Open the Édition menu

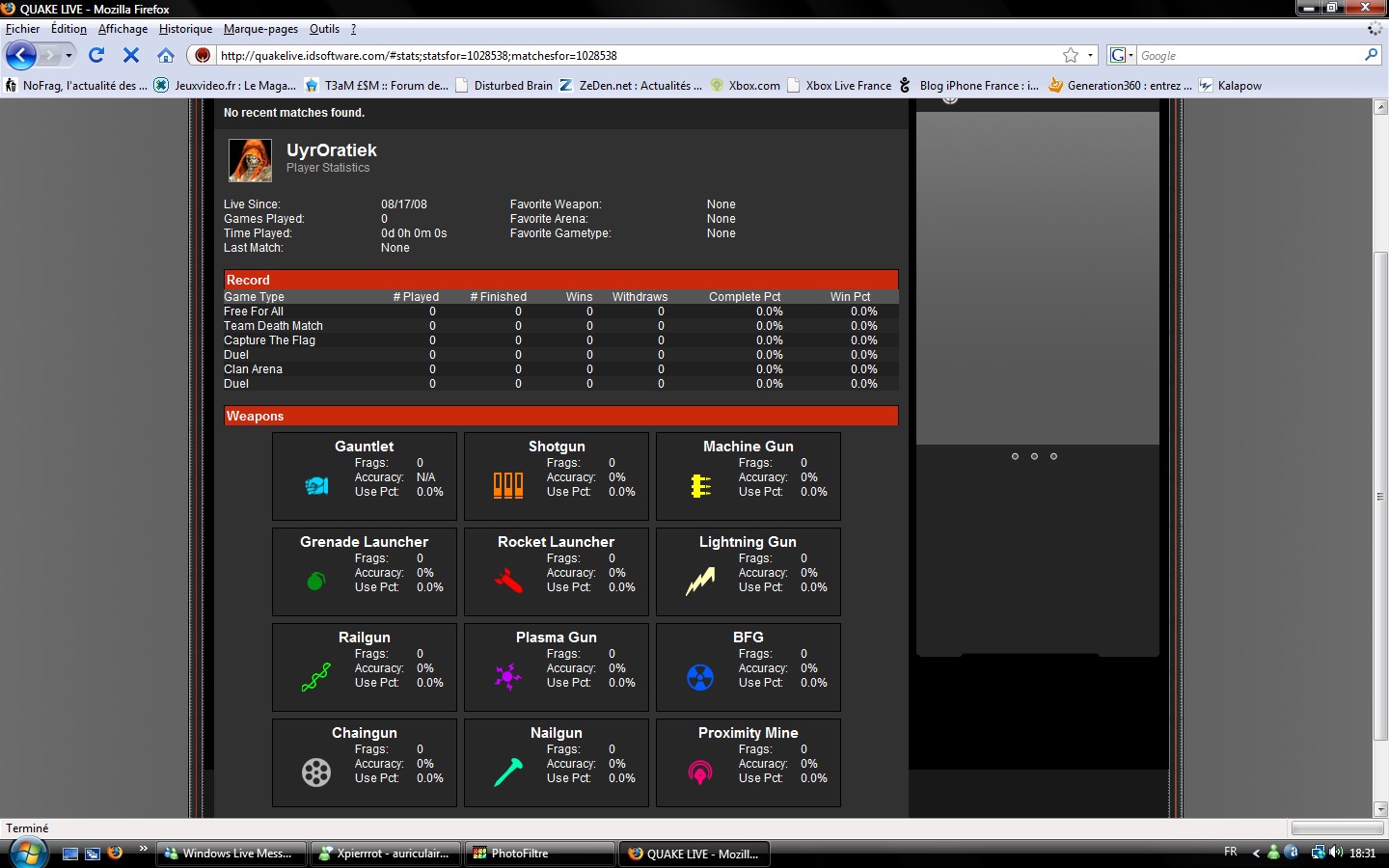68,29
